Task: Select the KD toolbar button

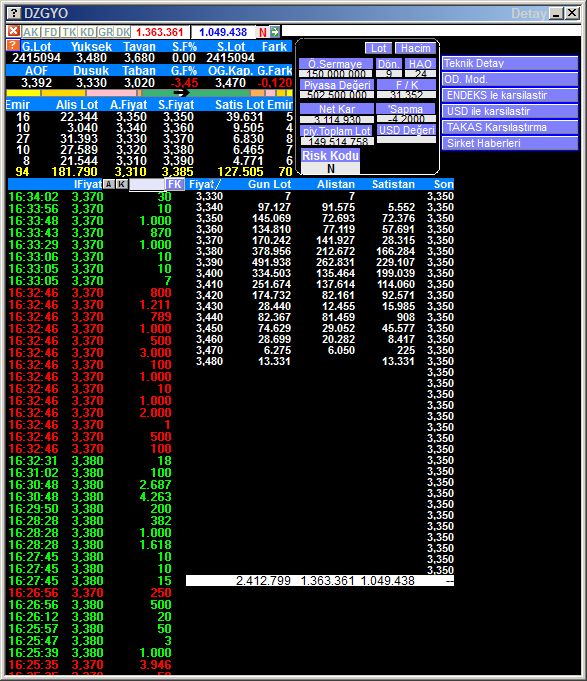Action: (x=87, y=32)
